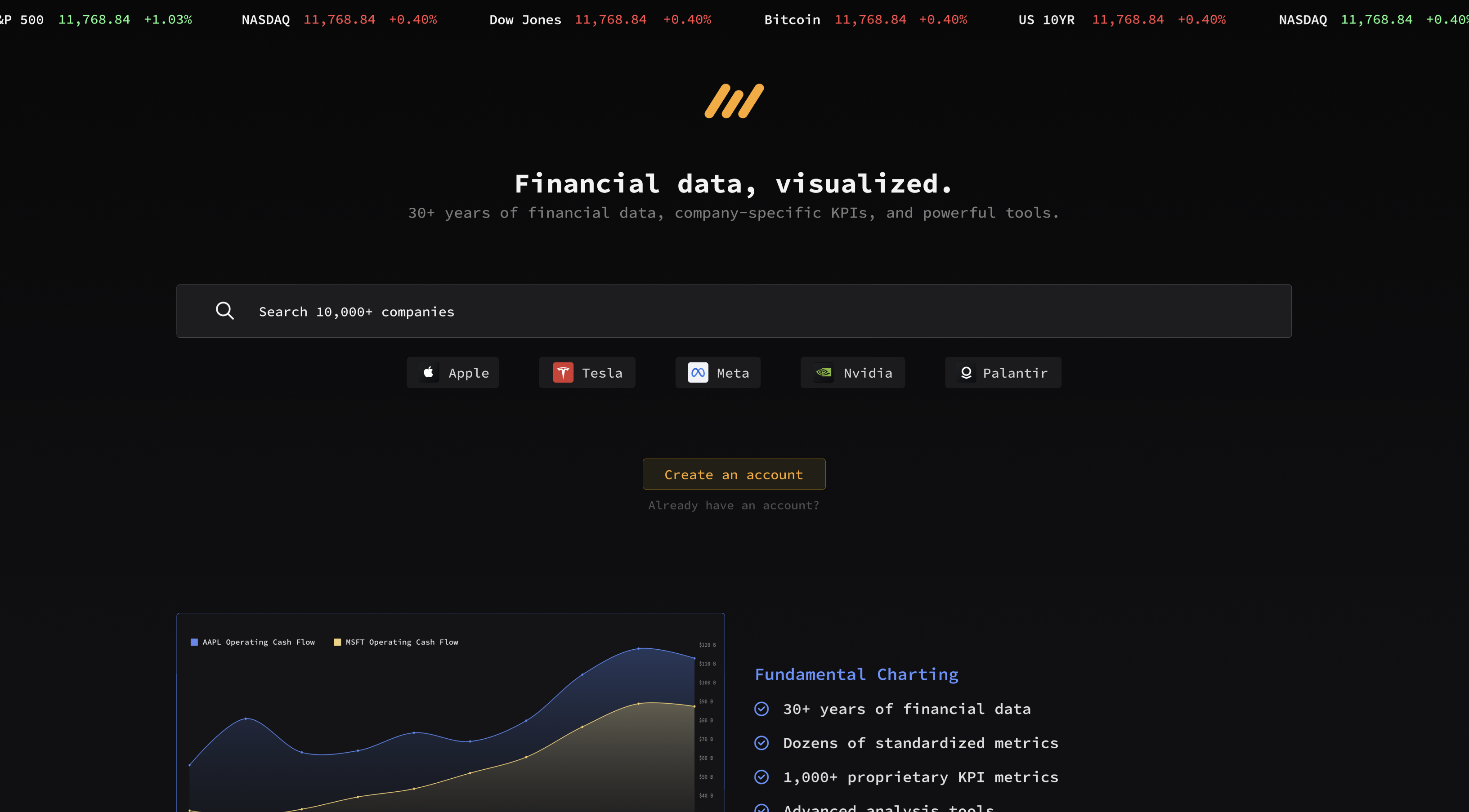
Task: Click the orange site logo at the top
Action: (734, 101)
